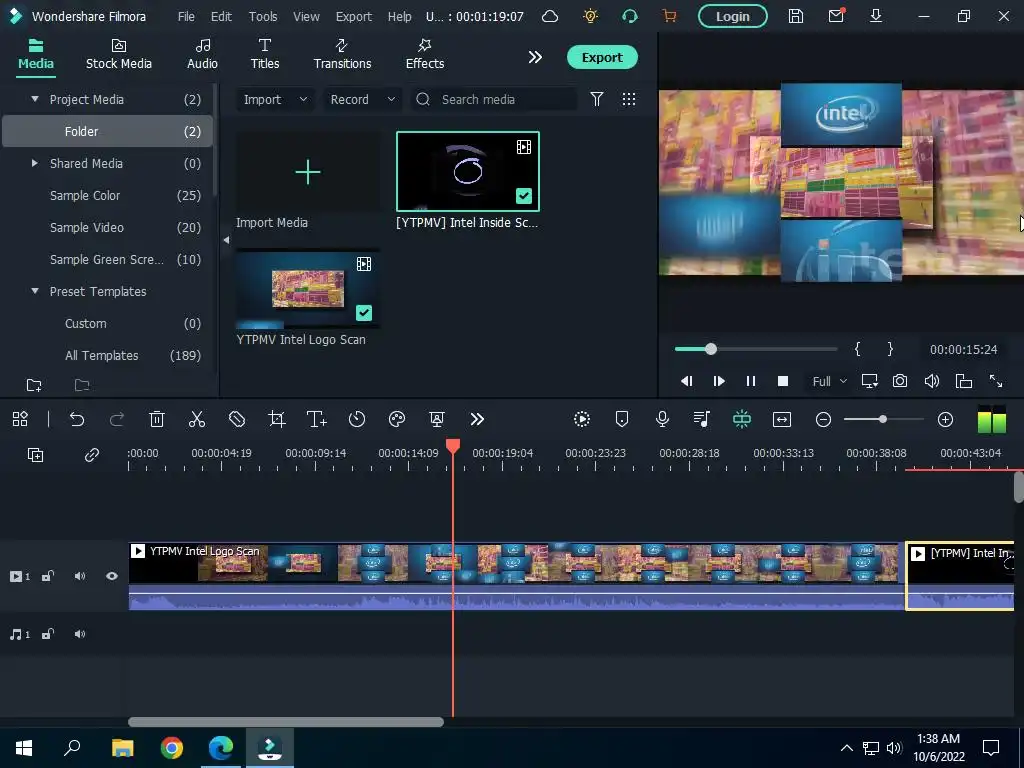
Task: Click checkmark on YTPMV Intel Logo Scan thumbnail
Action: [x=364, y=313]
